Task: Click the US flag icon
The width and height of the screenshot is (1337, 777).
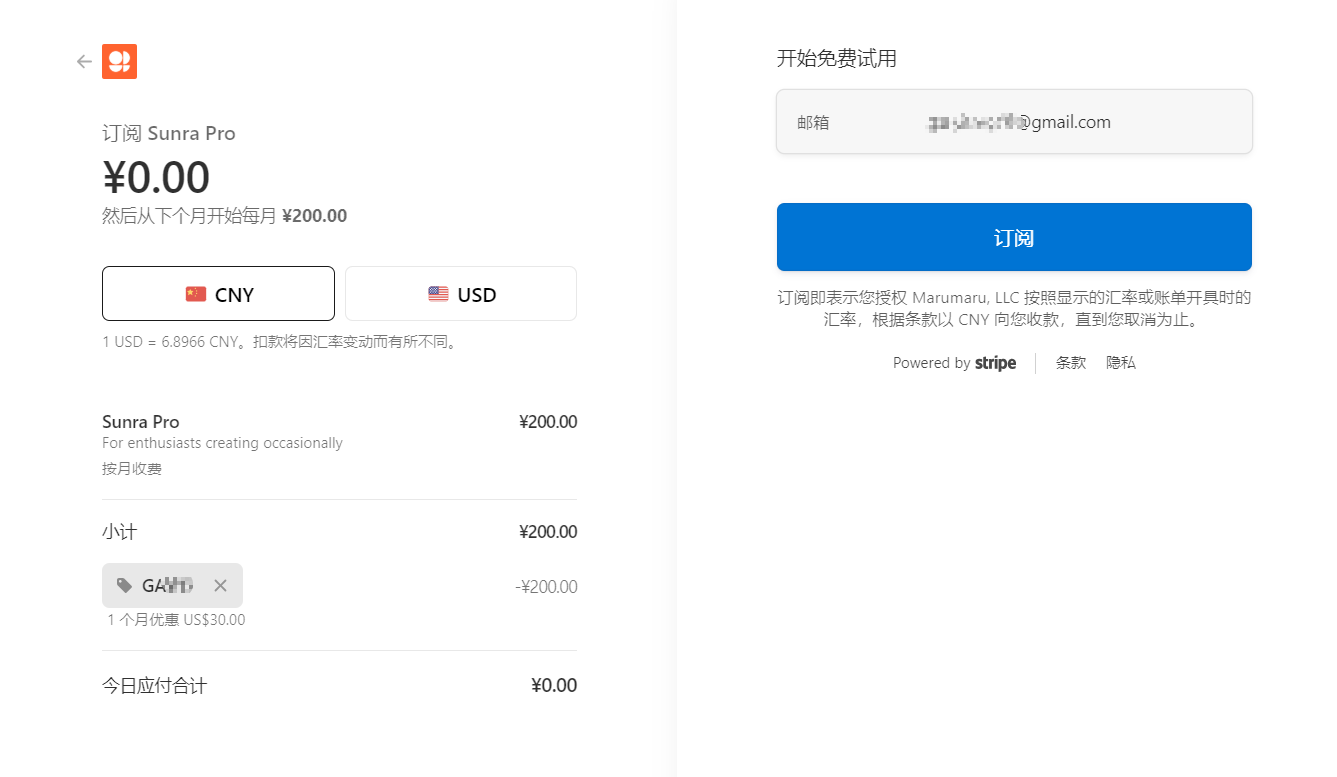Action: click(438, 294)
